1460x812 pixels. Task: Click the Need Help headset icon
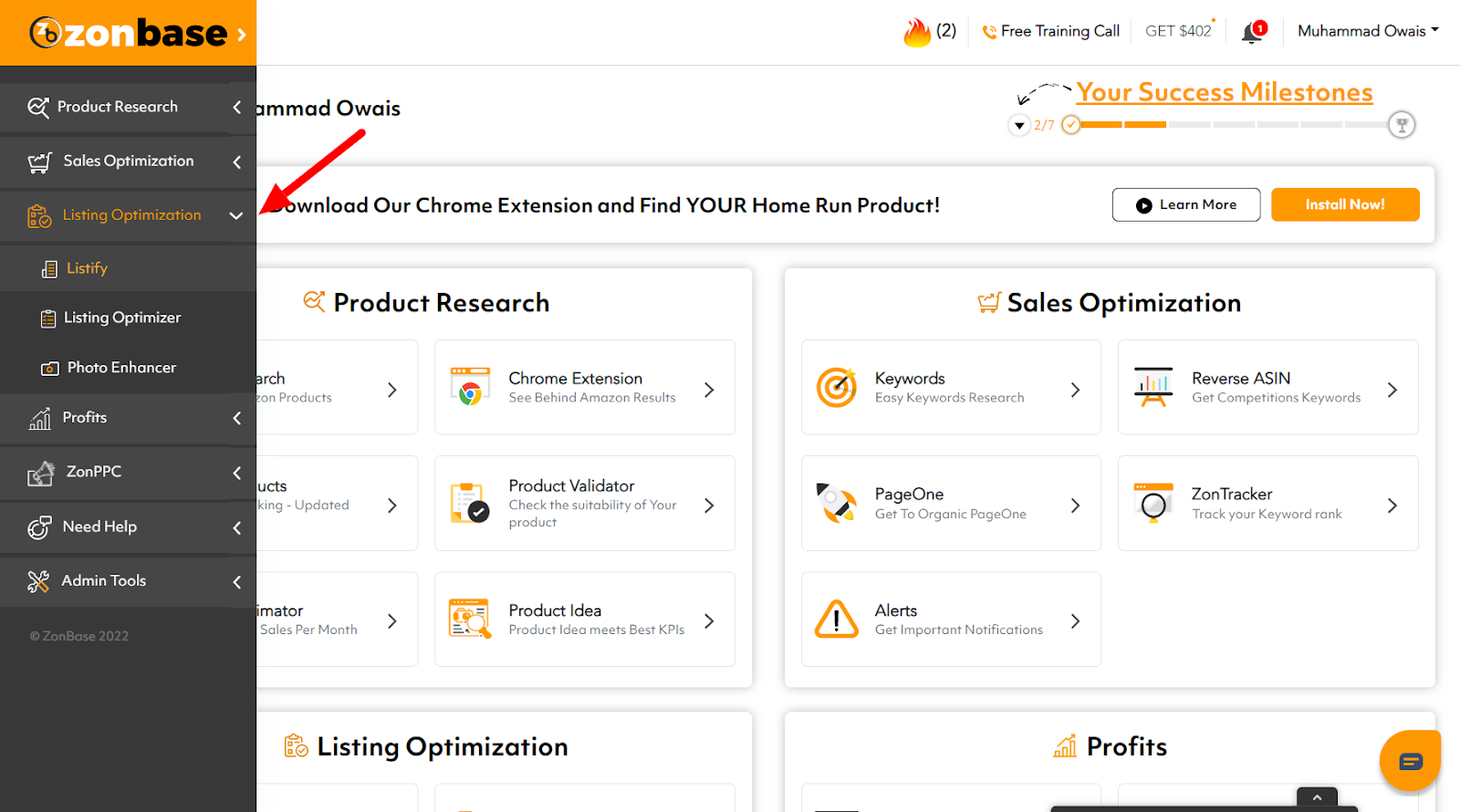39,527
